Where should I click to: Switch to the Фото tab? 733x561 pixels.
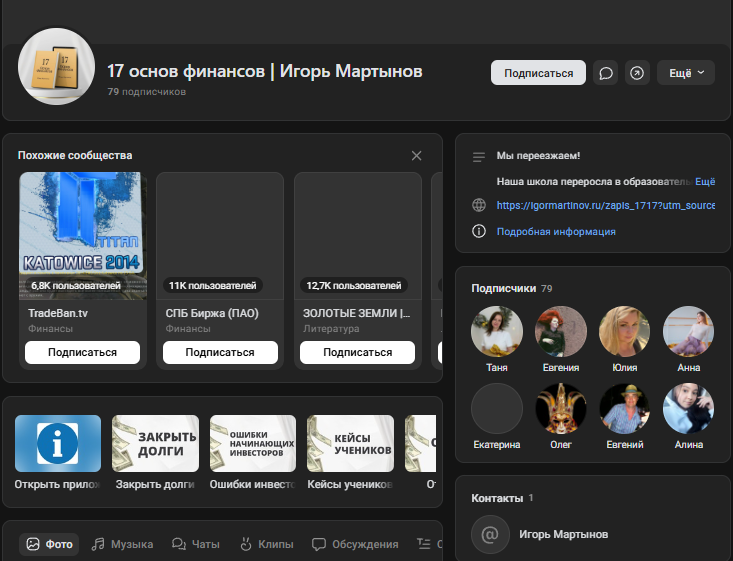tap(50, 544)
